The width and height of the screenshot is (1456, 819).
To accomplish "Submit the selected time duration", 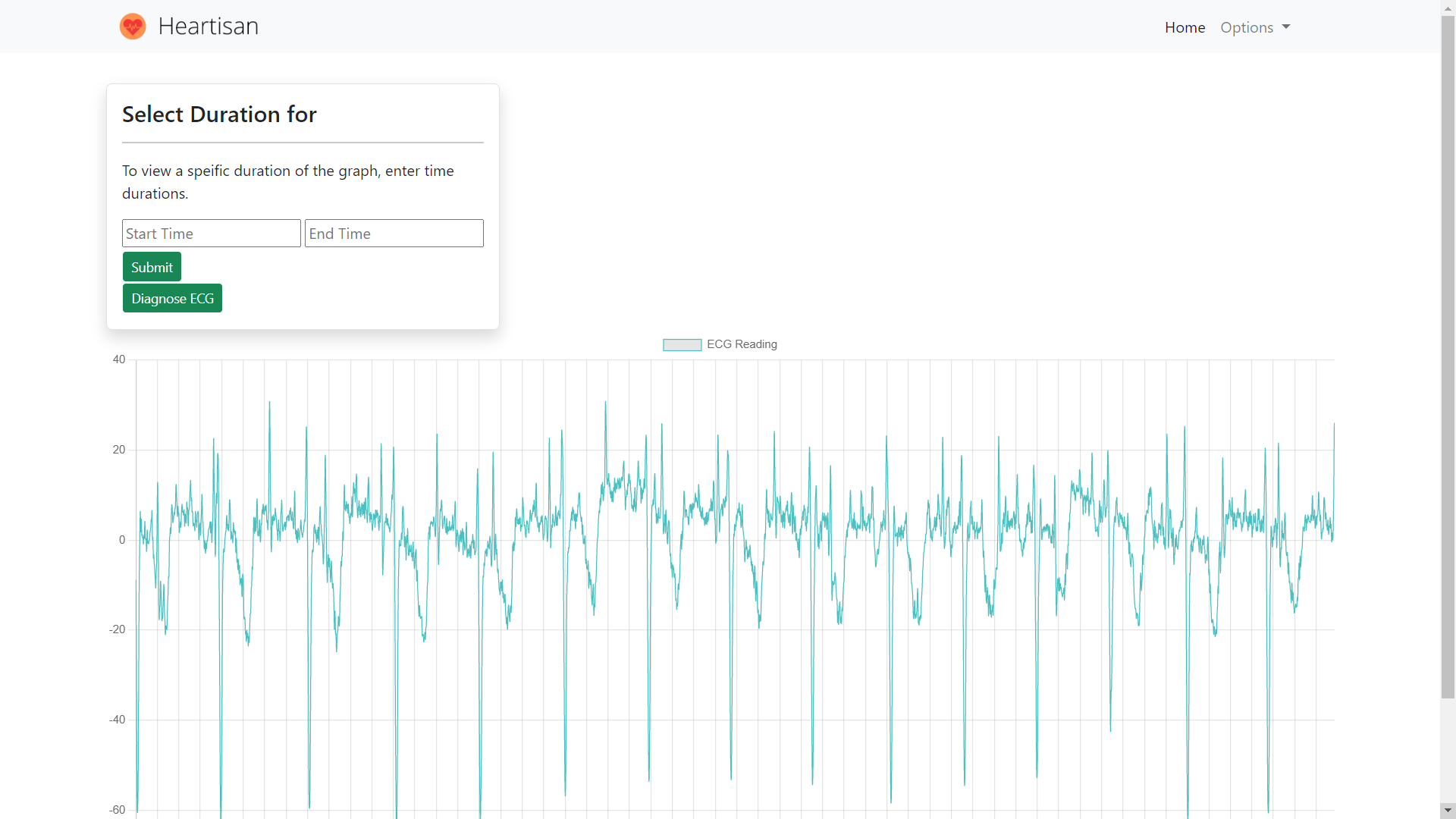I will 152,267.
